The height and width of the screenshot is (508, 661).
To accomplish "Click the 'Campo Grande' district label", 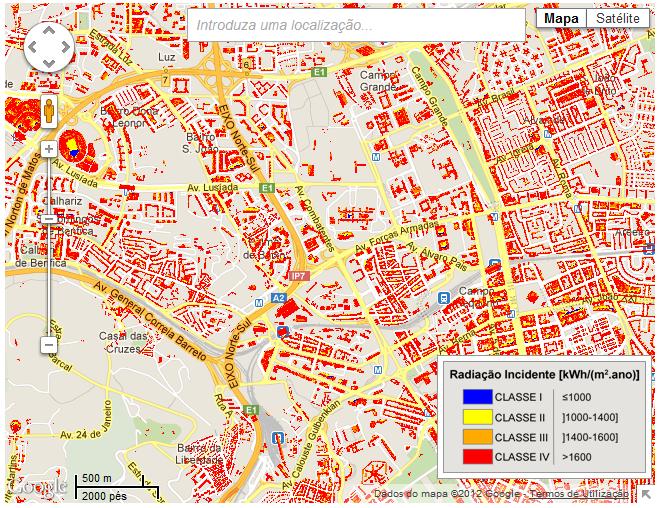I will 378,81.
